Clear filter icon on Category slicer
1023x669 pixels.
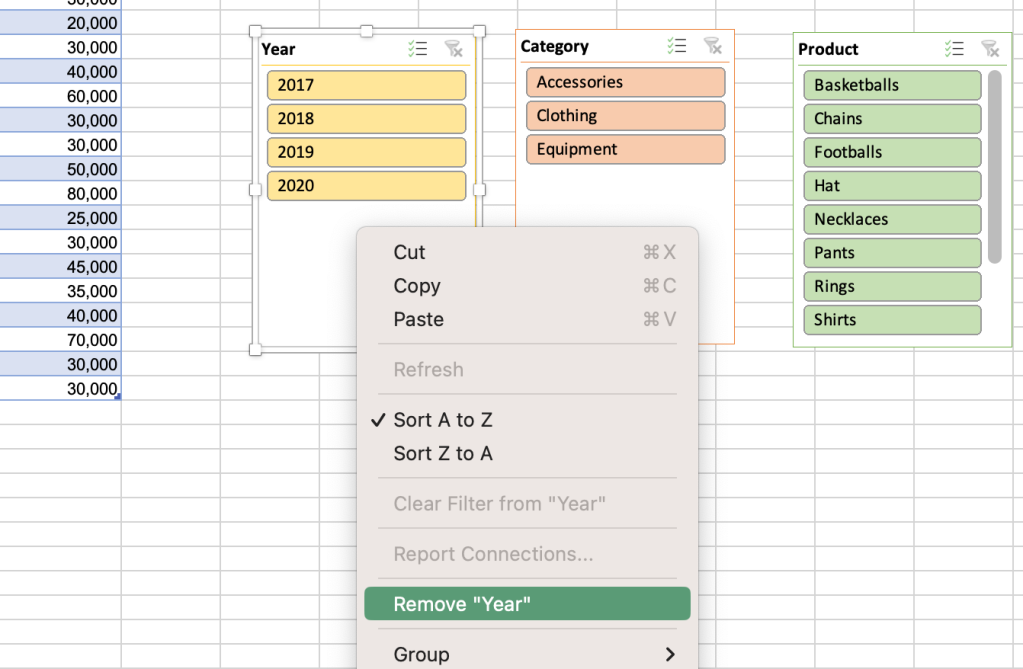[713, 45]
